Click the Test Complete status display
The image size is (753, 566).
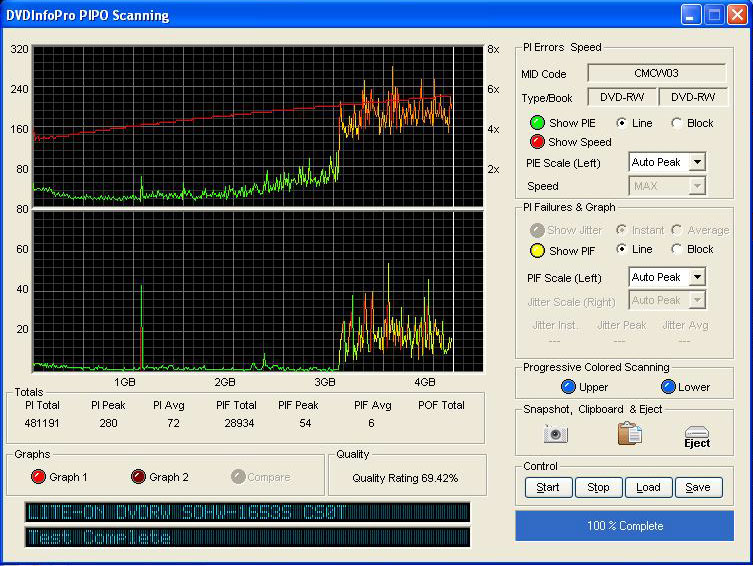pos(248,537)
